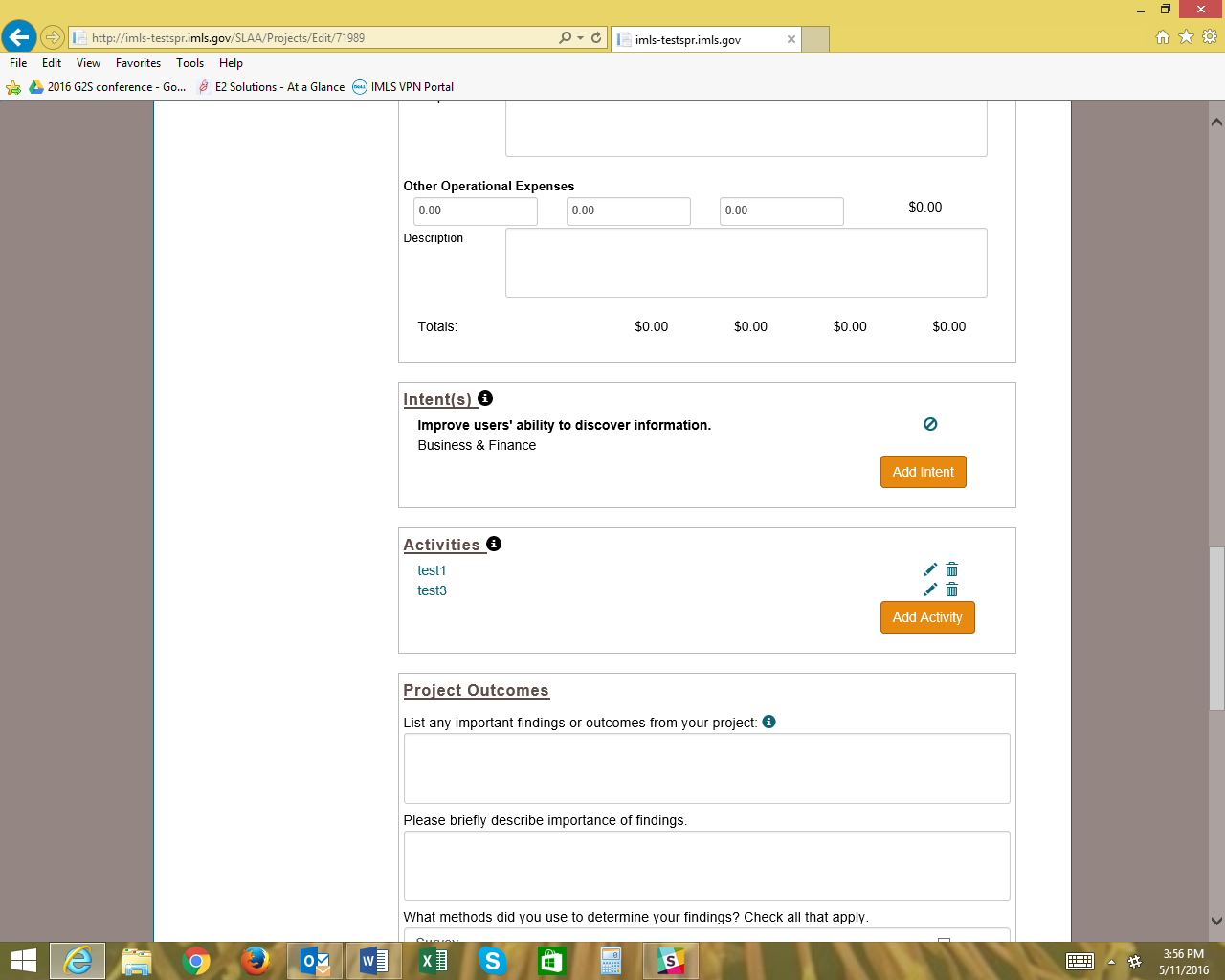Open the test1 activity link

coord(432,570)
